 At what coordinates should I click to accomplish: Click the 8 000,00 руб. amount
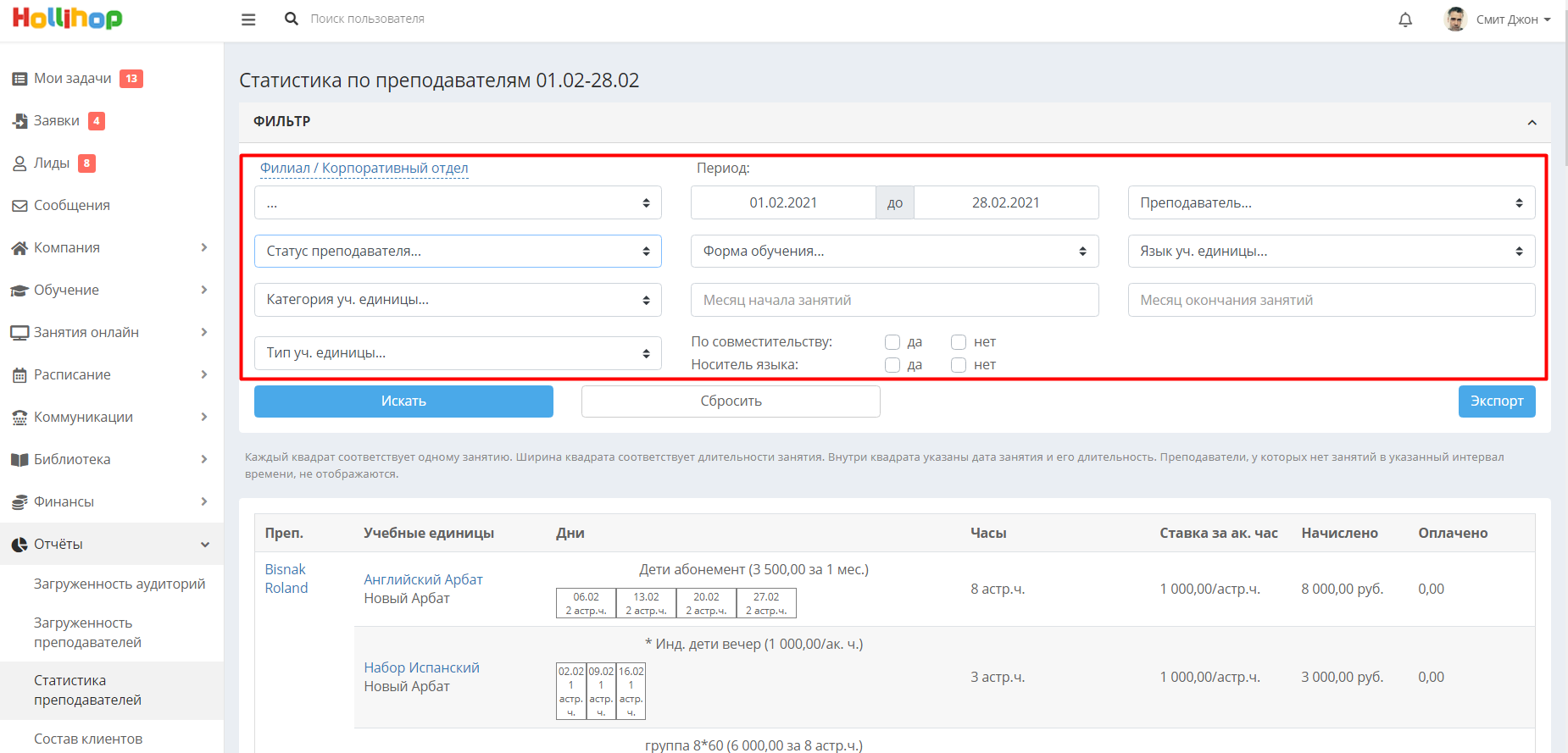1342,589
